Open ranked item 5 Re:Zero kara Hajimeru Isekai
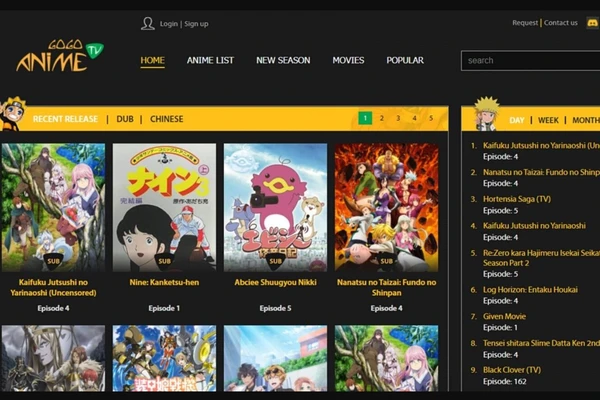600x400 pixels. (541, 258)
